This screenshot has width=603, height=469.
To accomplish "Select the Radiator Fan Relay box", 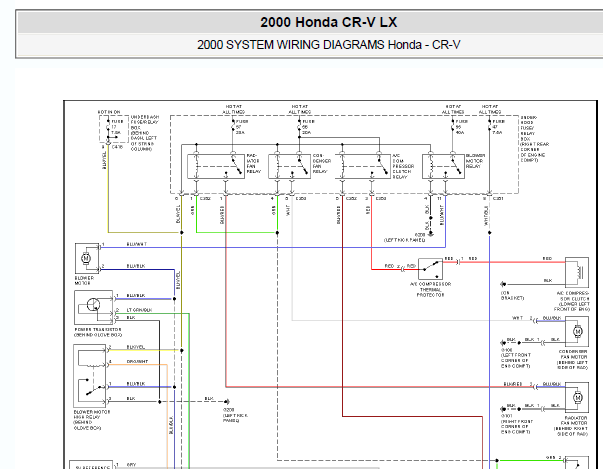I will click(216, 166).
